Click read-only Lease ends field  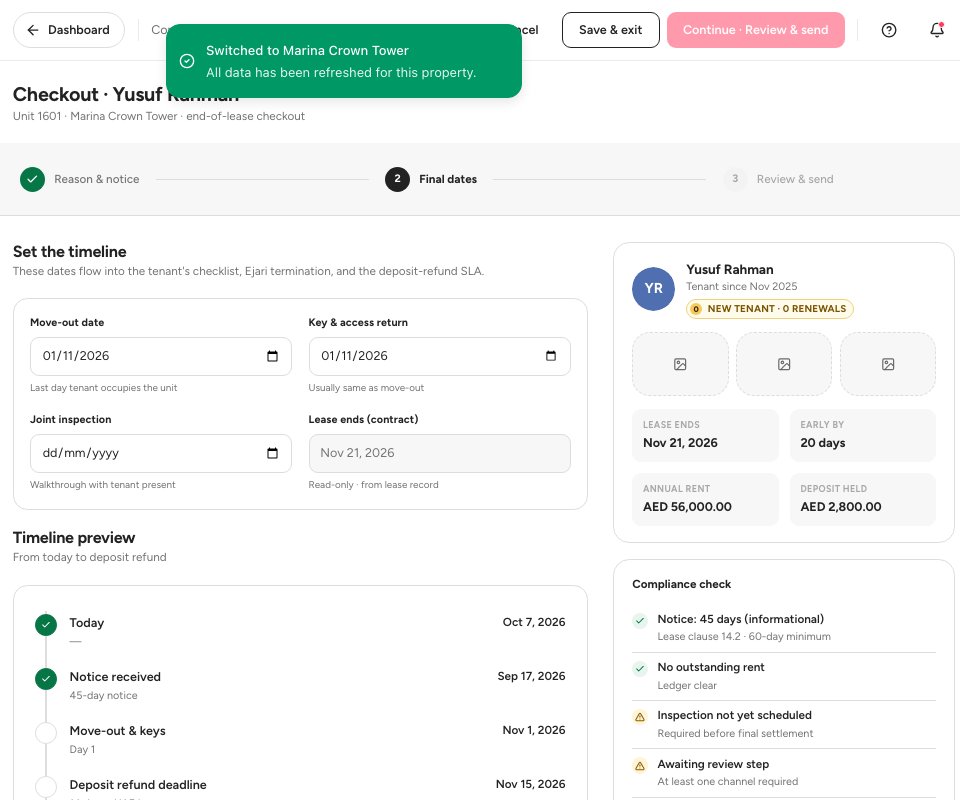[439, 453]
